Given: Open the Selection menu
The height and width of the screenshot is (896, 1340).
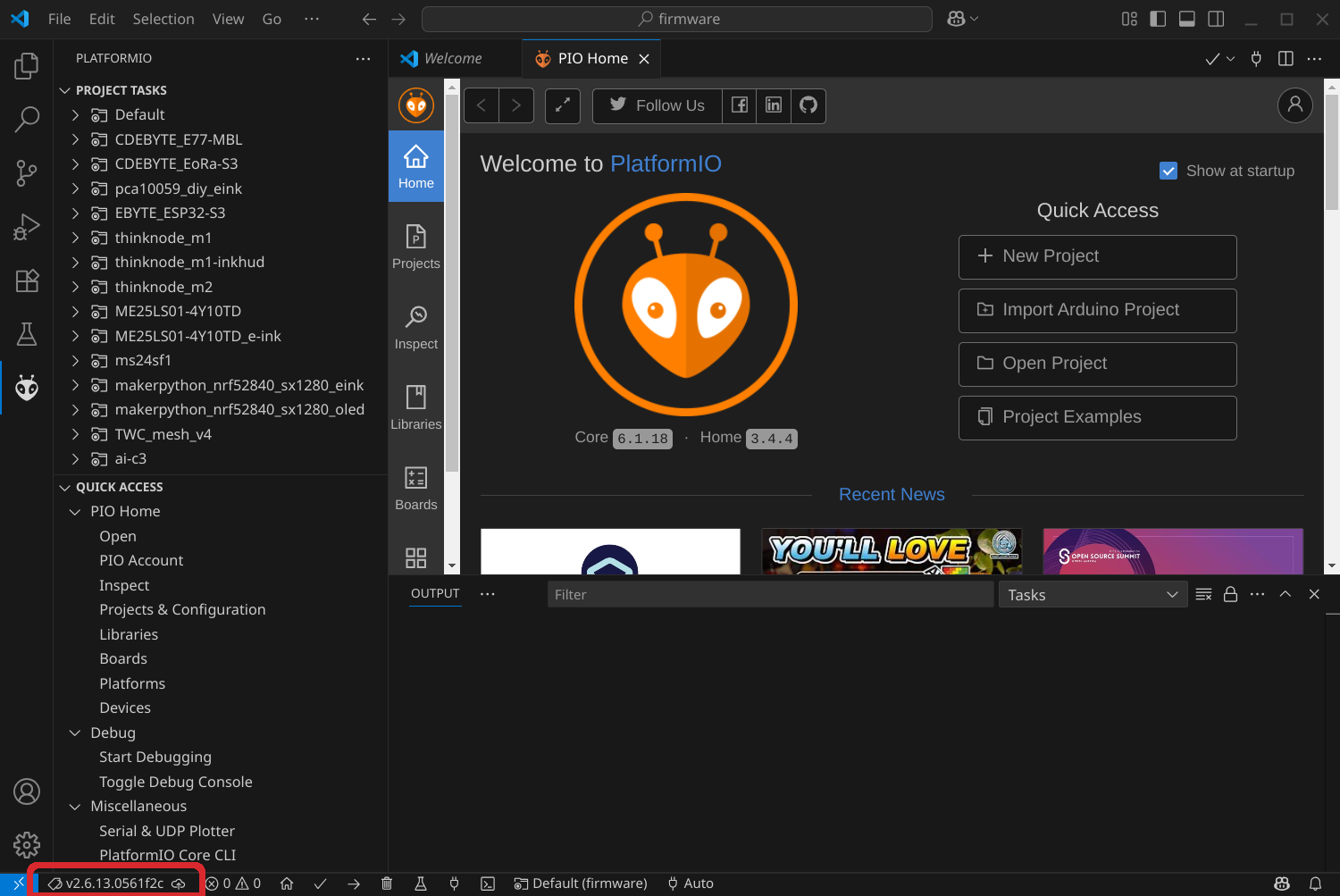Looking at the screenshot, I should click(163, 19).
